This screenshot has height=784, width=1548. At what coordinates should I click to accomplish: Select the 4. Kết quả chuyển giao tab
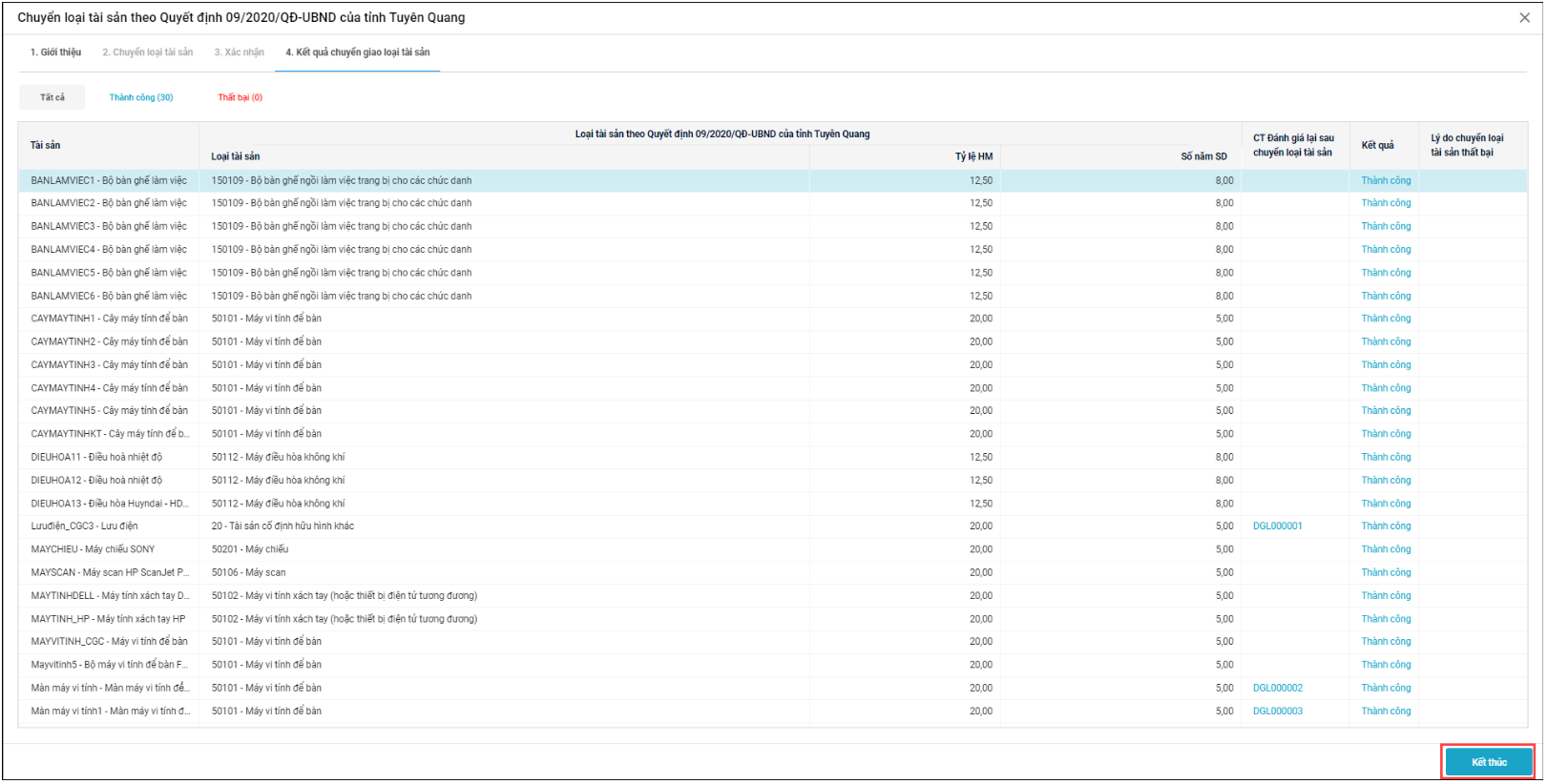(x=358, y=52)
